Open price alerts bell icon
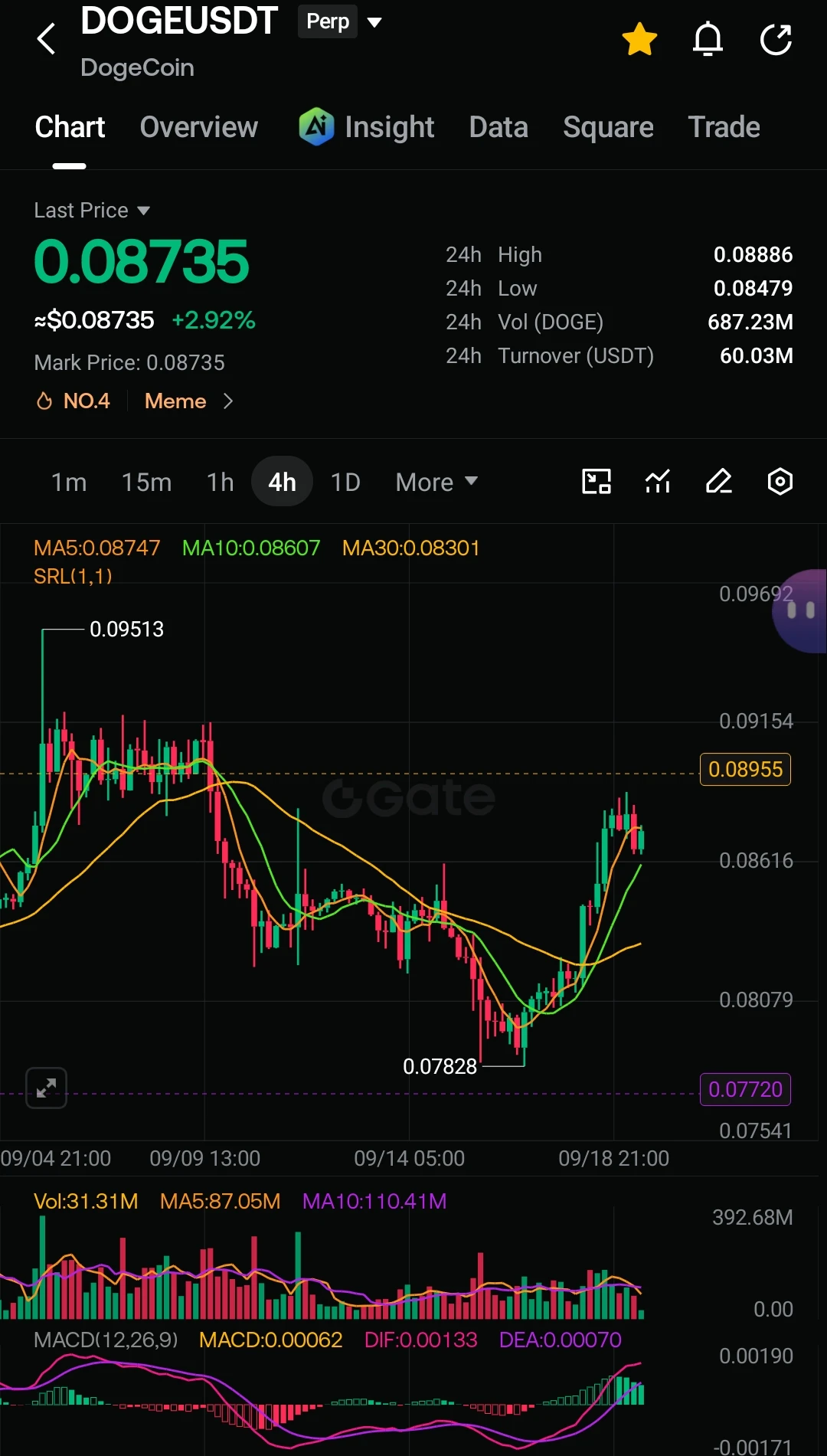Viewport: 827px width, 1456px height. [x=708, y=40]
